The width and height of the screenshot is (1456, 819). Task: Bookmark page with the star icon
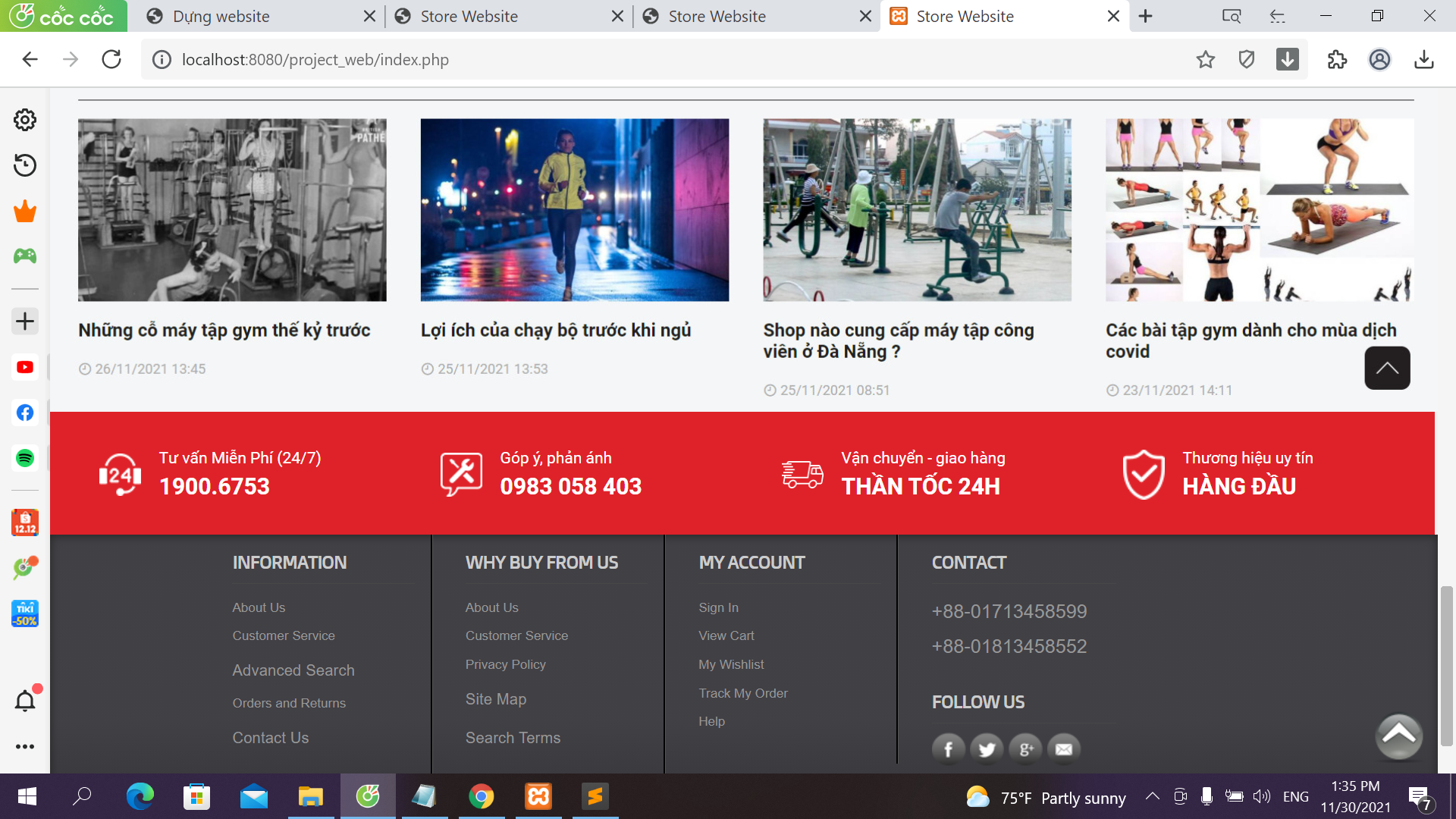click(x=1206, y=59)
